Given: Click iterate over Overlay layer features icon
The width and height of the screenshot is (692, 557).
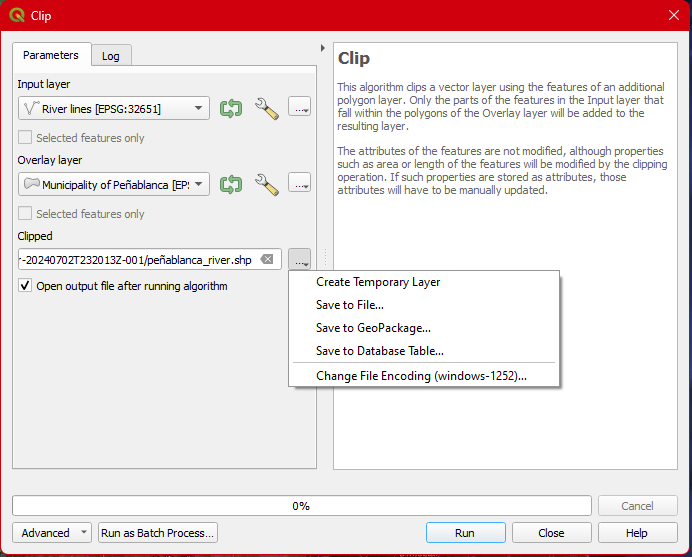Looking at the screenshot, I should click(x=232, y=184).
